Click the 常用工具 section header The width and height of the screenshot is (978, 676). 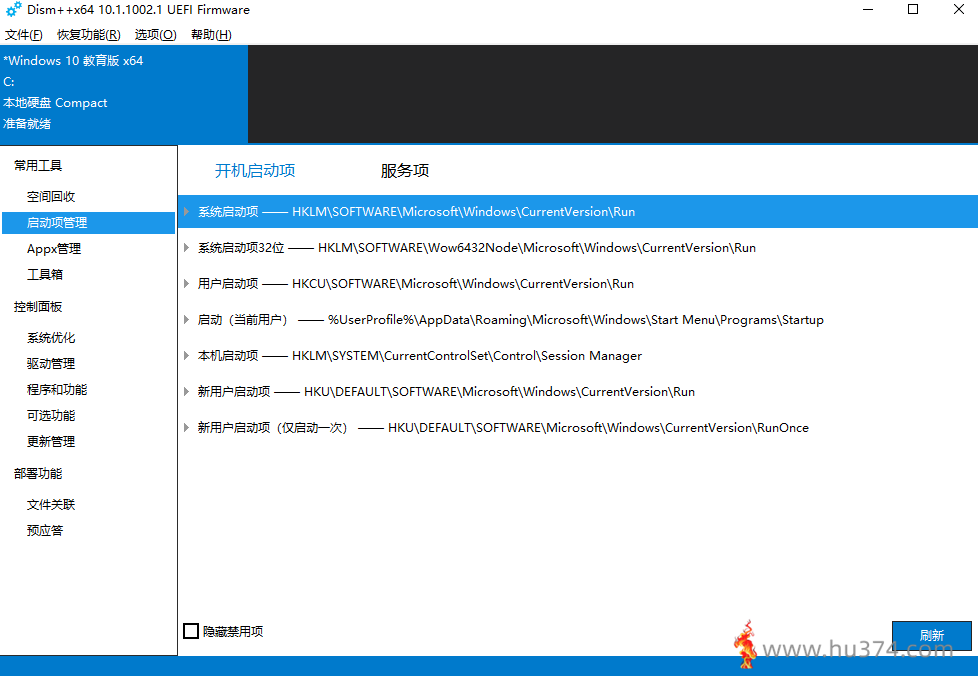pyautogui.click(x=38, y=165)
